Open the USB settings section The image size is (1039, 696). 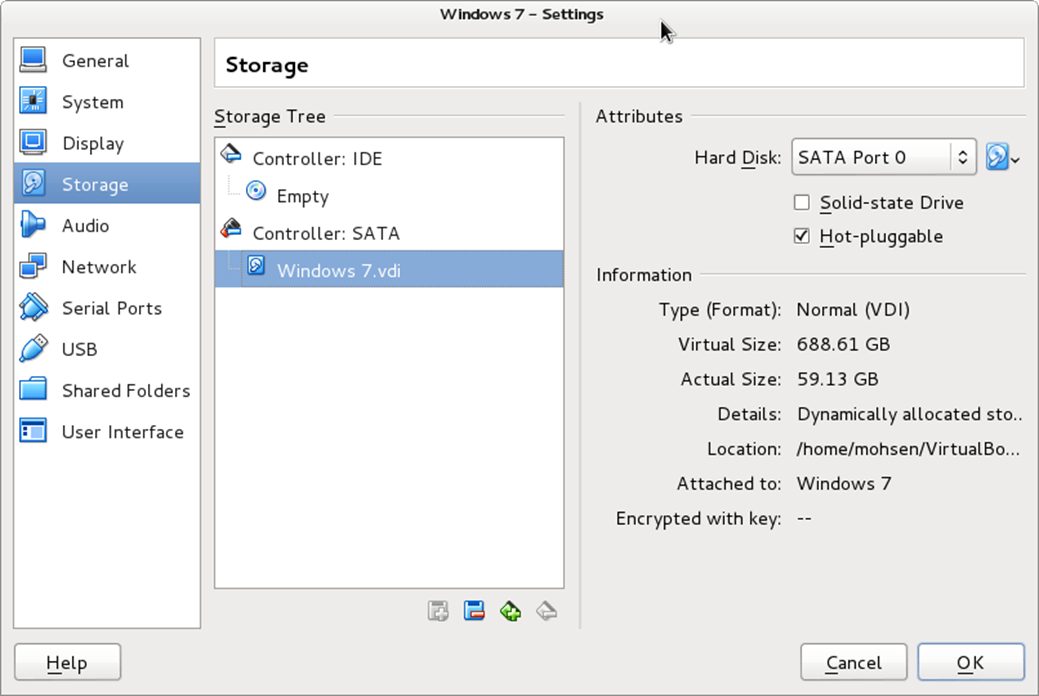[x=79, y=350]
